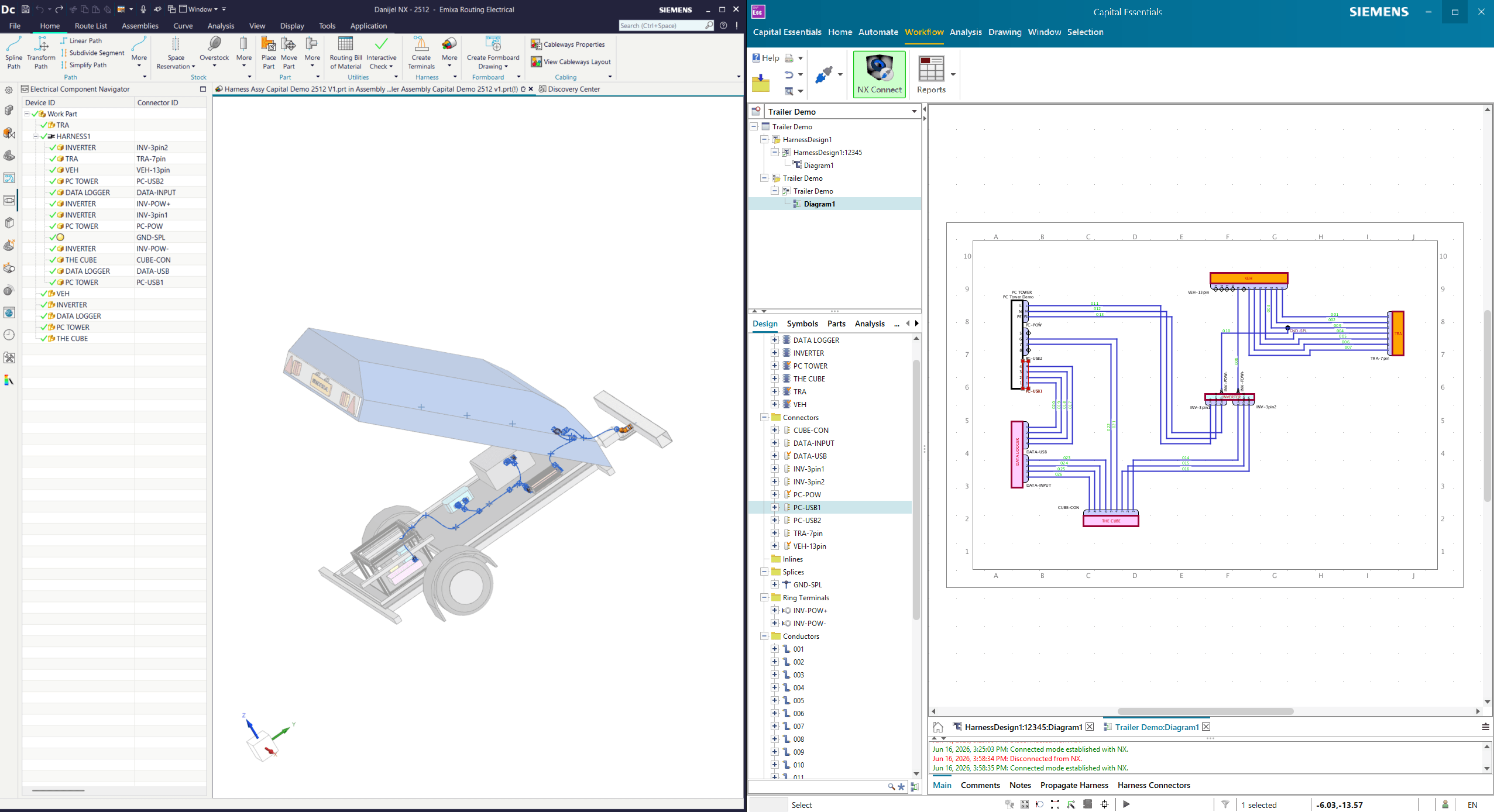Image resolution: width=1494 pixels, height=812 pixels.
Task: Click the blue plug connection icon
Action: (x=824, y=74)
